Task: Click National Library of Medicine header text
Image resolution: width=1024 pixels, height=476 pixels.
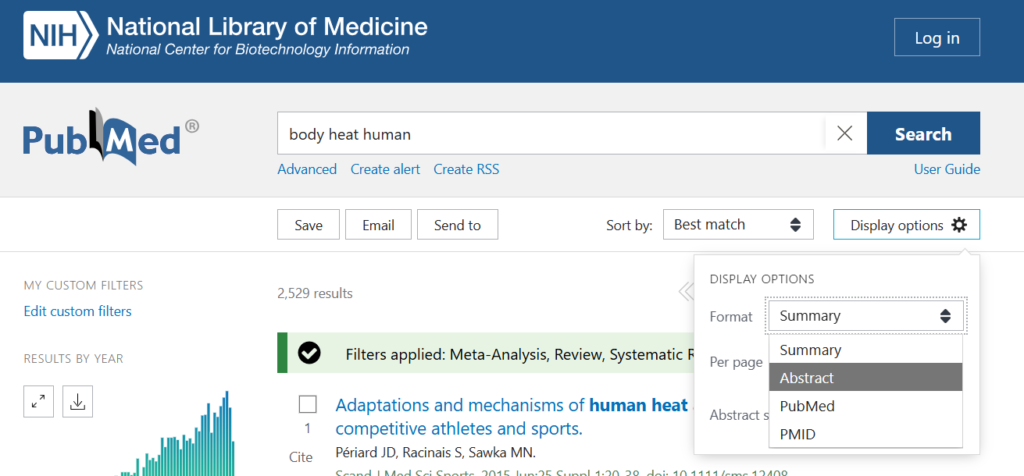Action: (x=267, y=27)
